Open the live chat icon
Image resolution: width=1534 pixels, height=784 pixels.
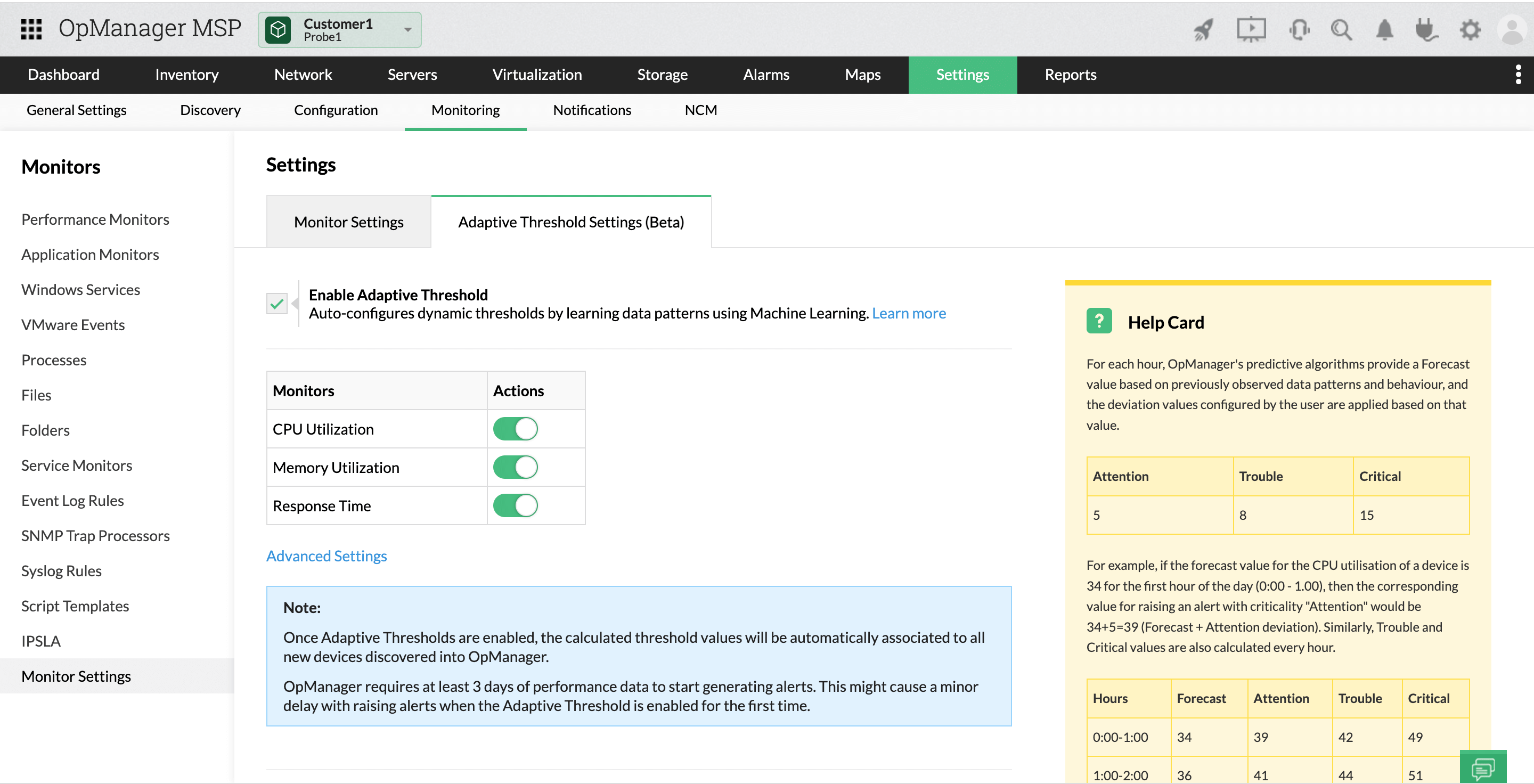pyautogui.click(x=1483, y=767)
